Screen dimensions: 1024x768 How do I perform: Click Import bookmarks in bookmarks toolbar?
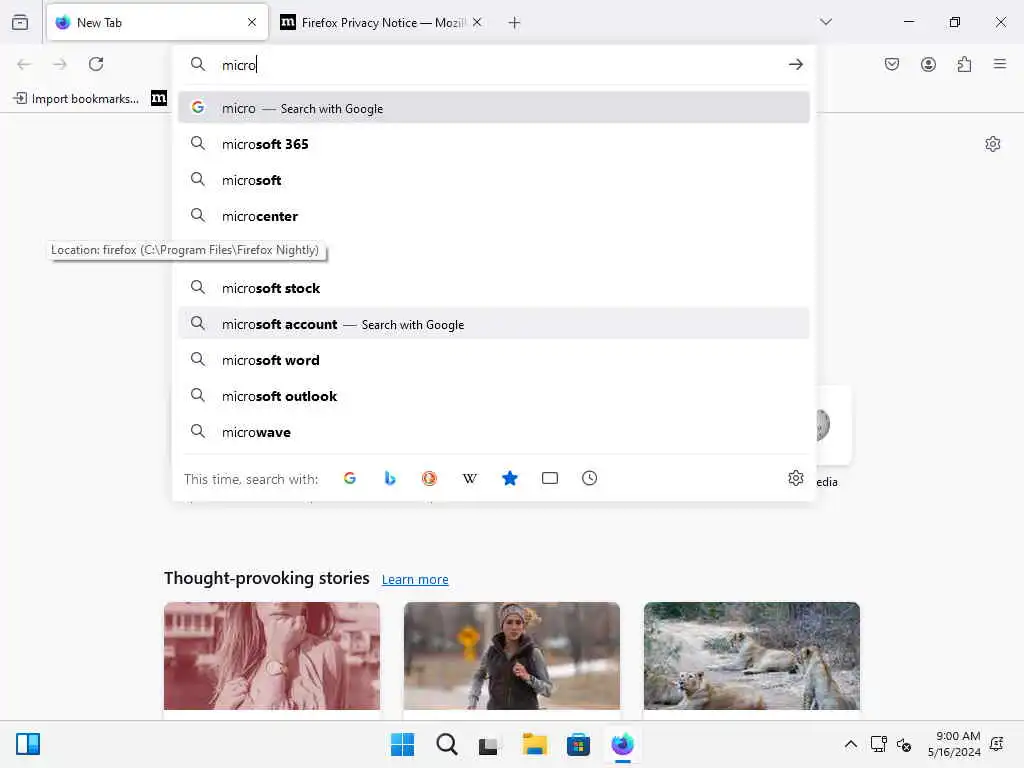point(76,99)
